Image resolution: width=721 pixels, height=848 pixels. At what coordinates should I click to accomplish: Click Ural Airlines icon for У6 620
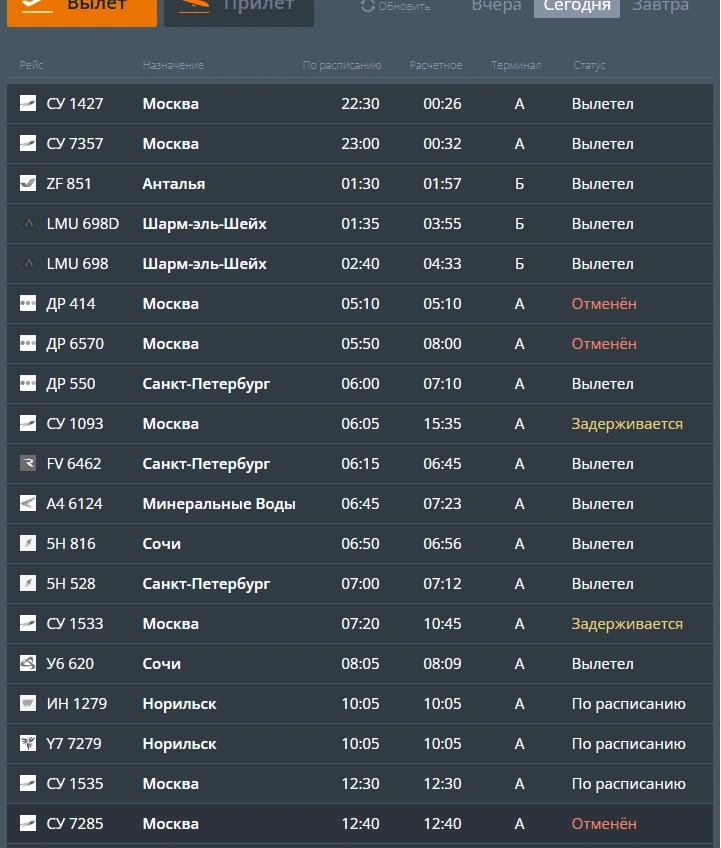28,663
